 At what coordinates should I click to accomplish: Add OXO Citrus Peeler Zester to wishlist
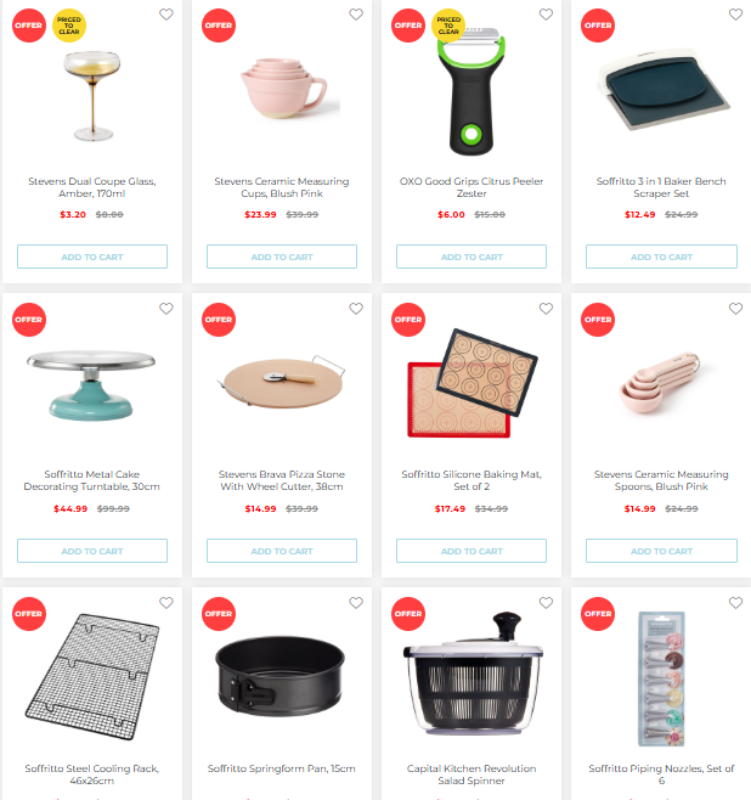pyautogui.click(x=545, y=14)
